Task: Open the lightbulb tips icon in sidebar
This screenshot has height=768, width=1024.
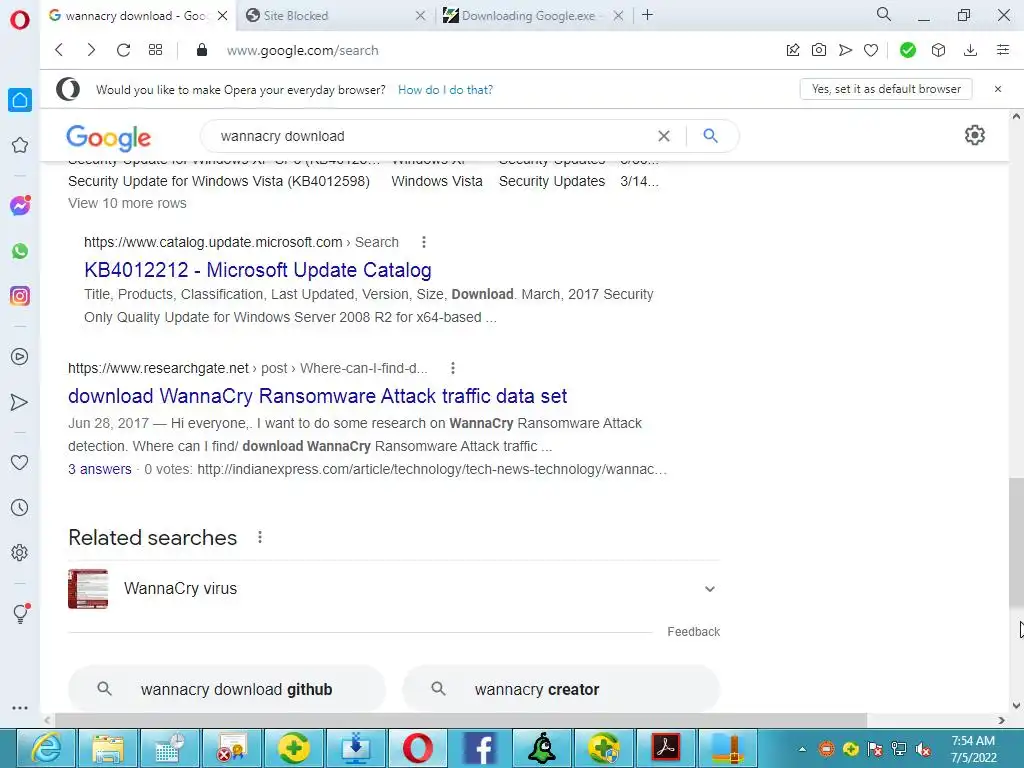Action: [20, 613]
